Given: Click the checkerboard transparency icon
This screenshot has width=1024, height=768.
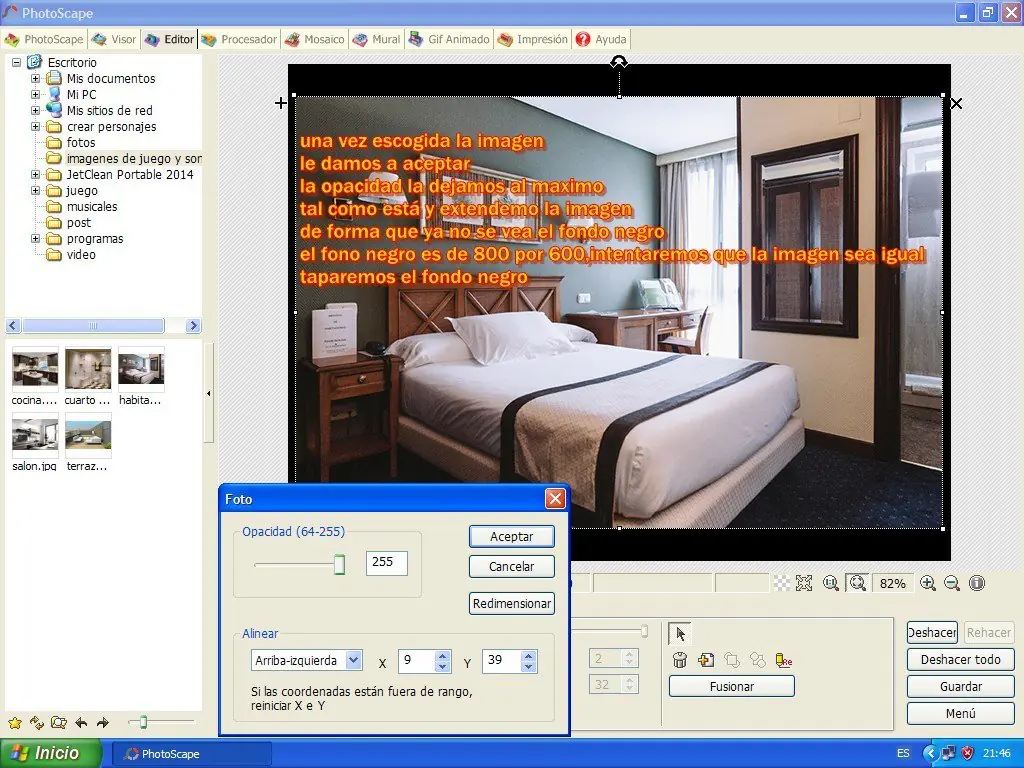Looking at the screenshot, I should click(x=782, y=583).
